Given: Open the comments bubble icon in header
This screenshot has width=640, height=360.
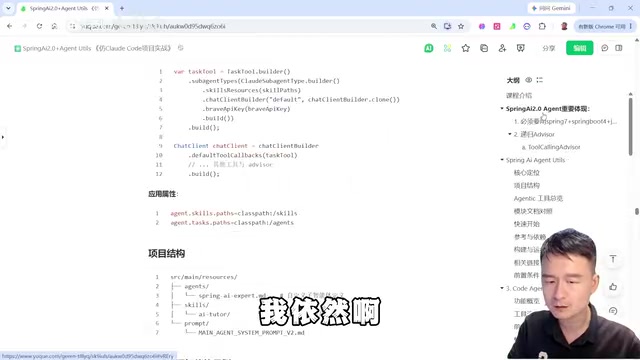Looking at the screenshot, I should tap(604, 48).
